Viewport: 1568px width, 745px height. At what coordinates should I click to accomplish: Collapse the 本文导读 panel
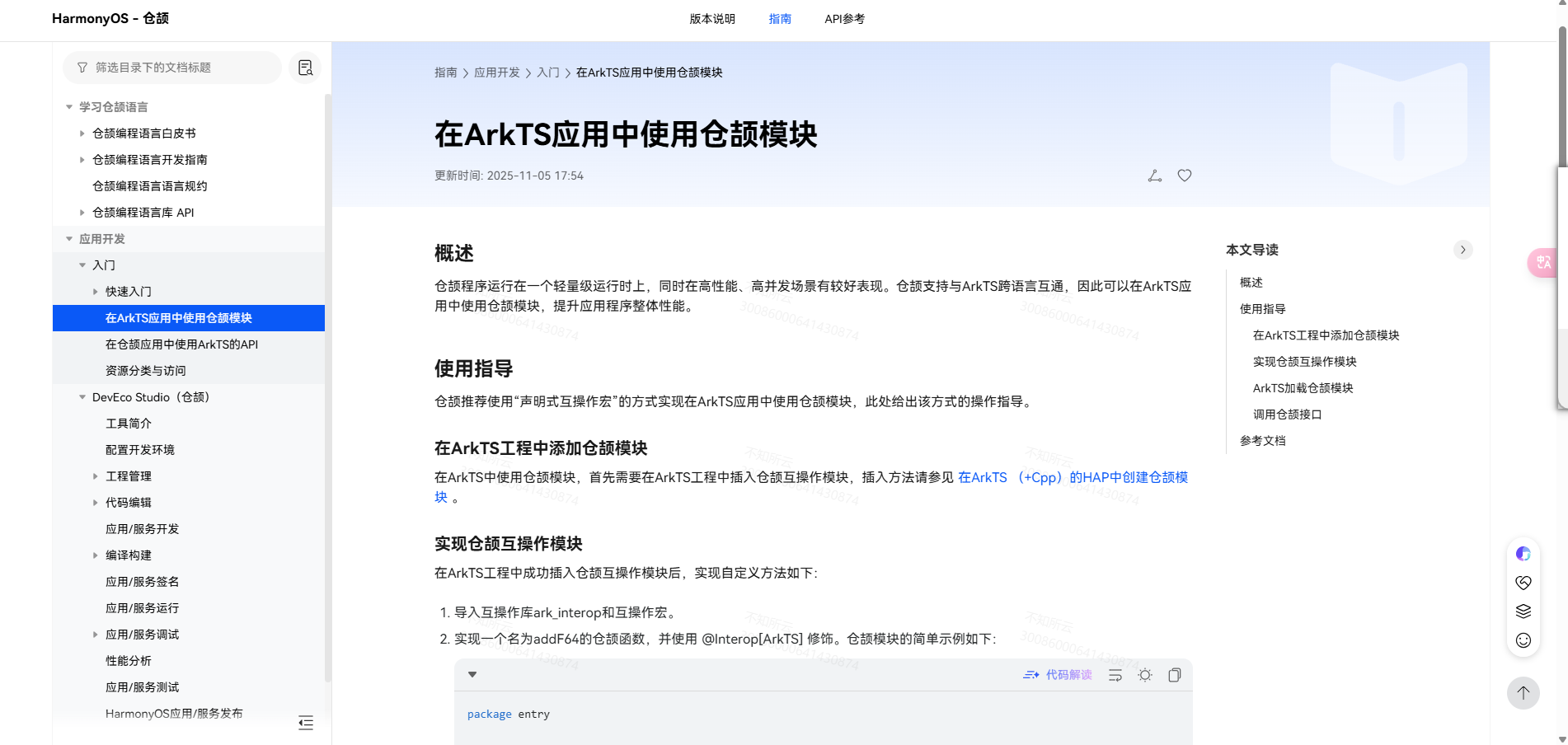click(1463, 250)
